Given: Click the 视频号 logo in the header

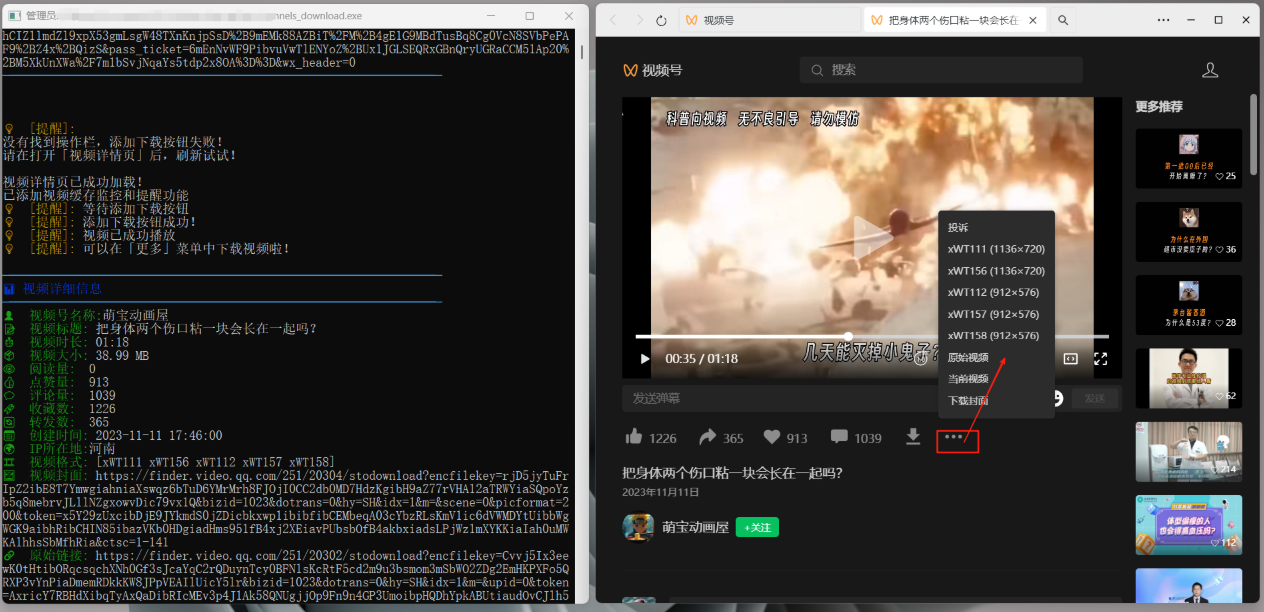Looking at the screenshot, I should coord(649,69).
